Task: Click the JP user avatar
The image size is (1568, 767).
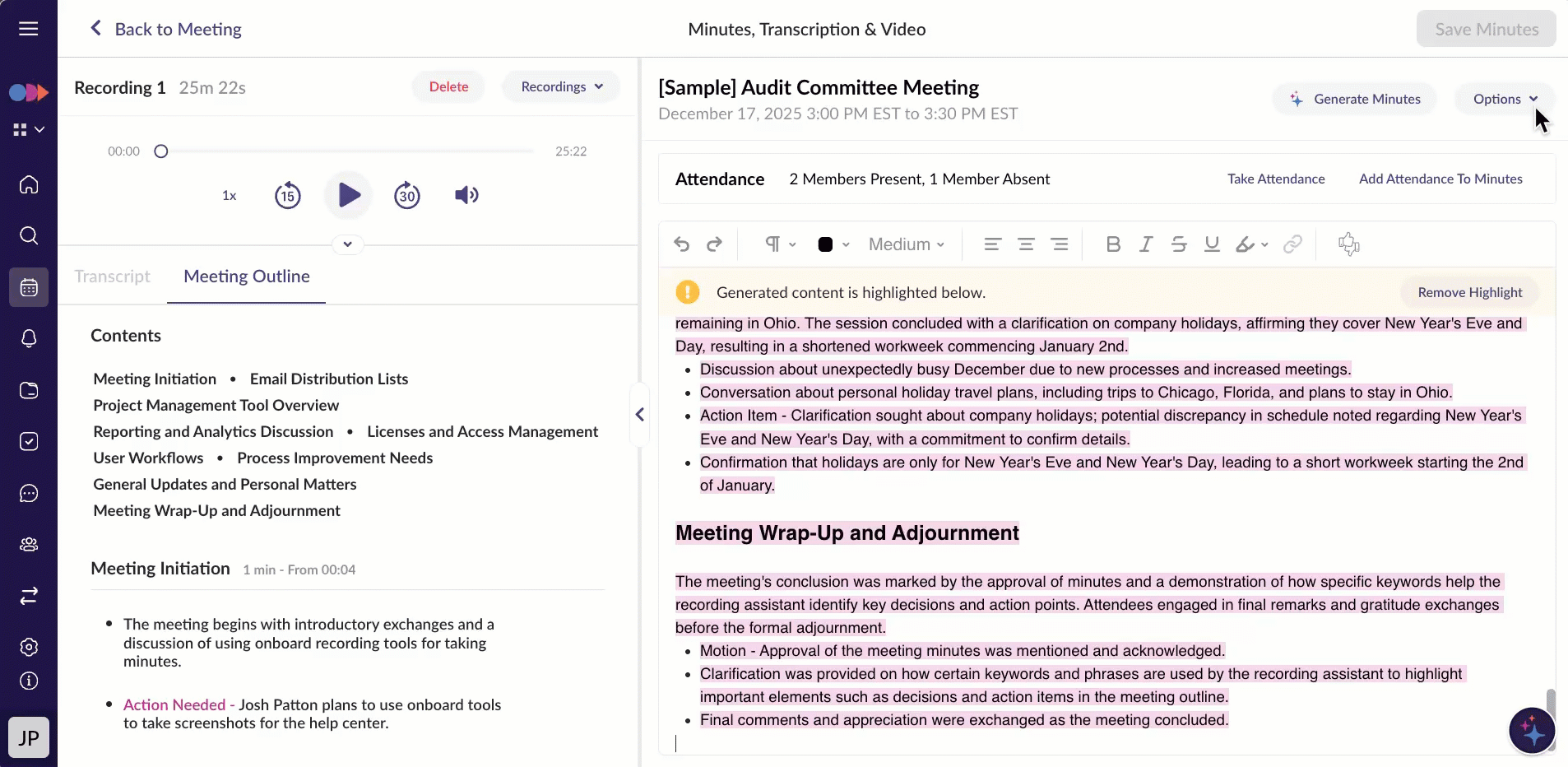Action: tap(29, 737)
